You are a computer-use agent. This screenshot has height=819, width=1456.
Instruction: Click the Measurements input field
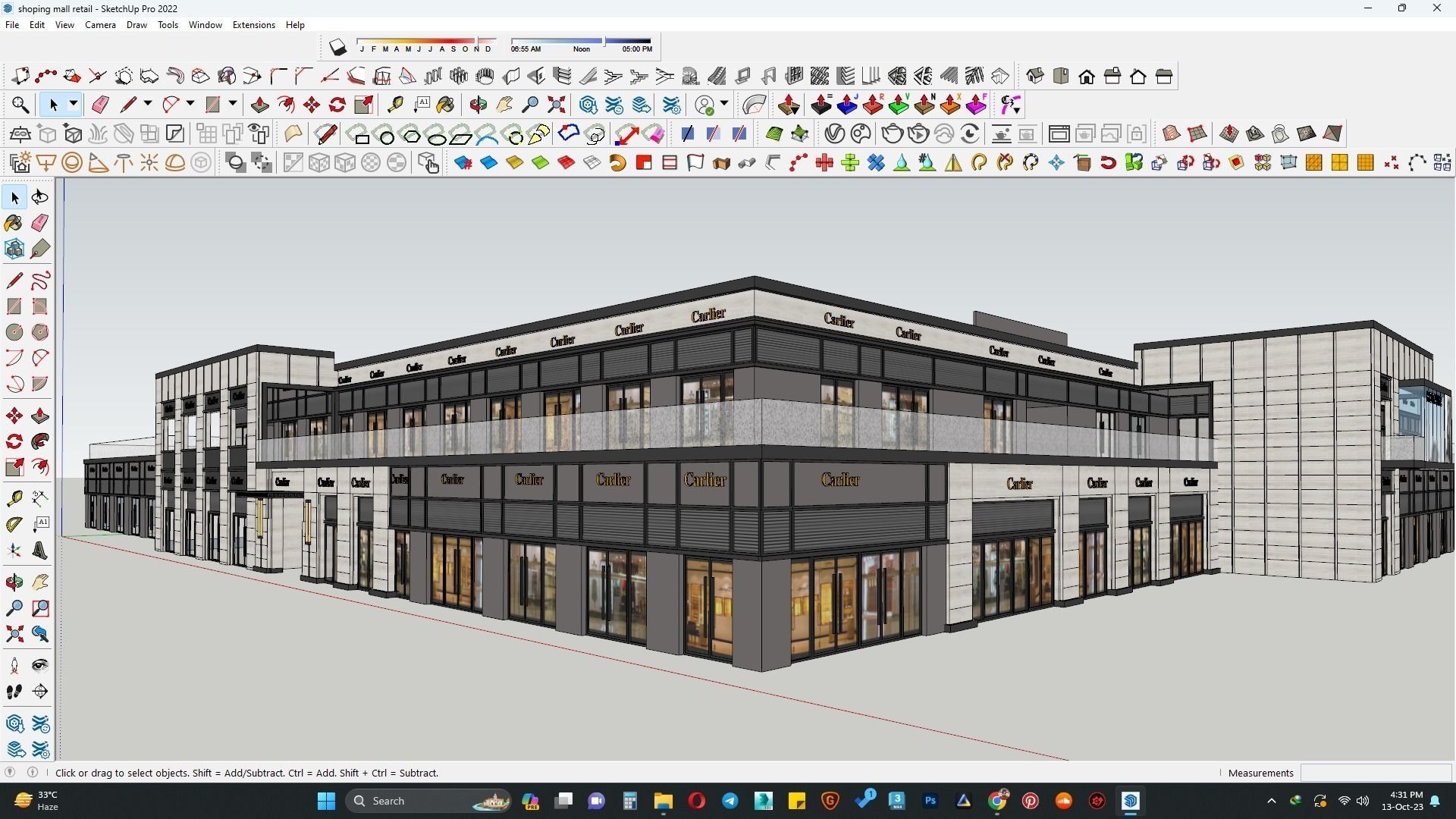[1375, 773]
